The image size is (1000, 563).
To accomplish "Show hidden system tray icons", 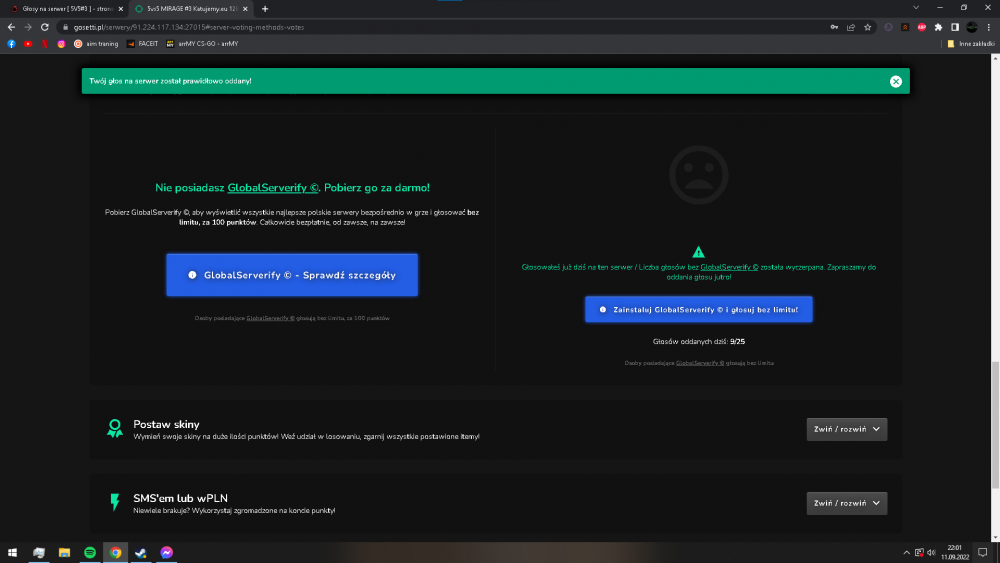I will pyautogui.click(x=906, y=553).
